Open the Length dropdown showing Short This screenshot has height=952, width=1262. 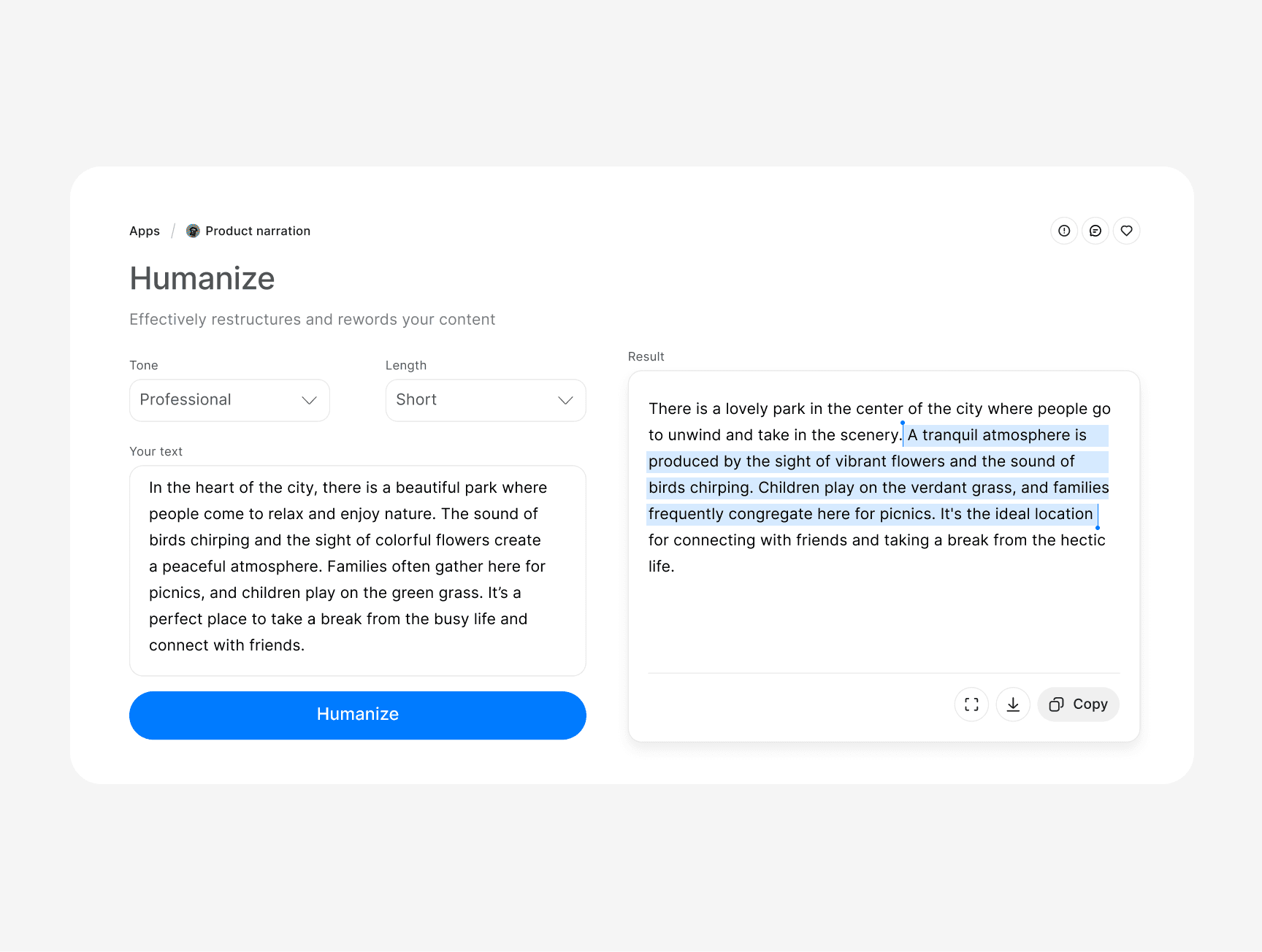[485, 400]
